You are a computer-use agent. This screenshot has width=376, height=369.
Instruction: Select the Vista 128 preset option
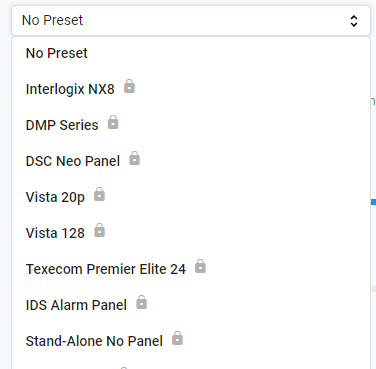[x=191, y=233]
